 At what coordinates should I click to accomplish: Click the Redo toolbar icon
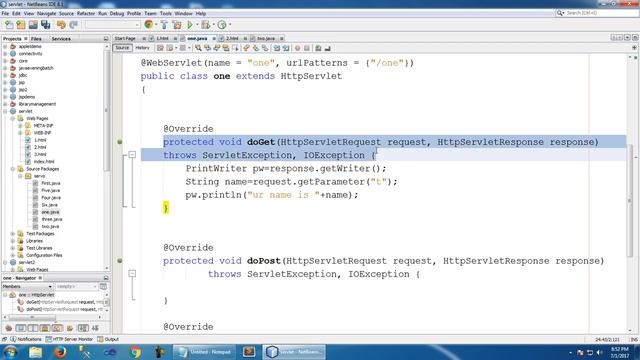coord(73,25)
